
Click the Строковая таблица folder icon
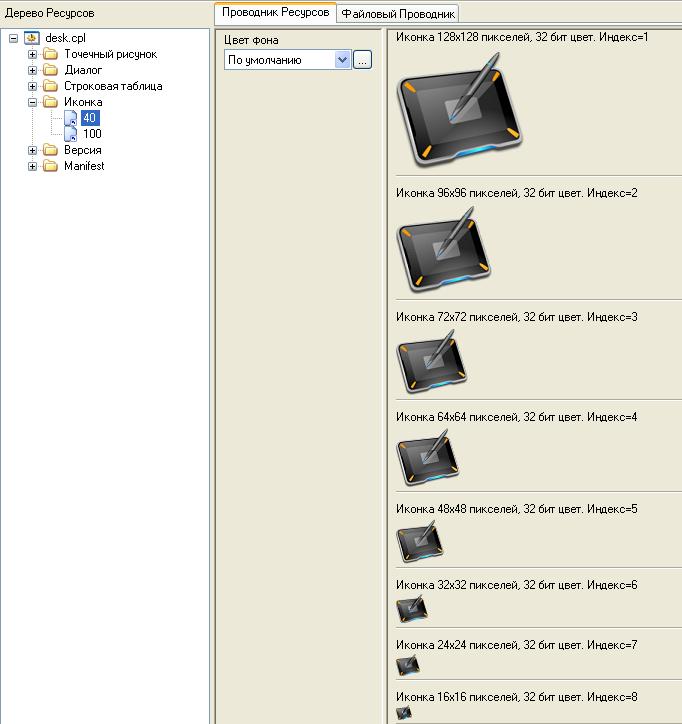pyautogui.click(x=50, y=86)
